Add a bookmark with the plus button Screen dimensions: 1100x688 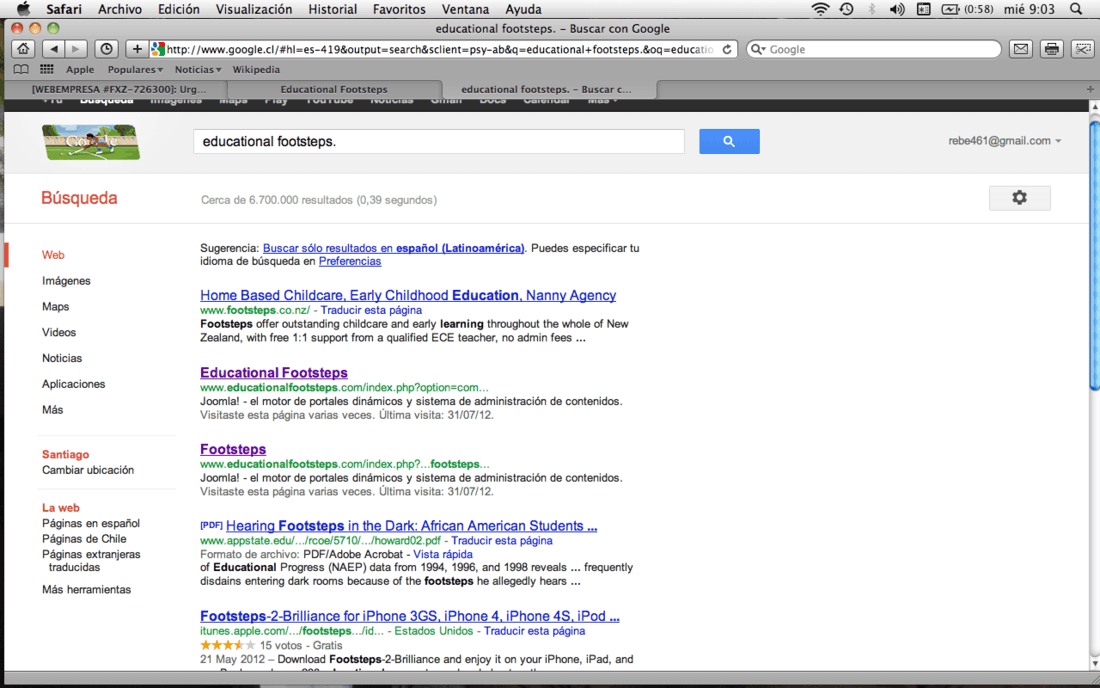[137, 49]
